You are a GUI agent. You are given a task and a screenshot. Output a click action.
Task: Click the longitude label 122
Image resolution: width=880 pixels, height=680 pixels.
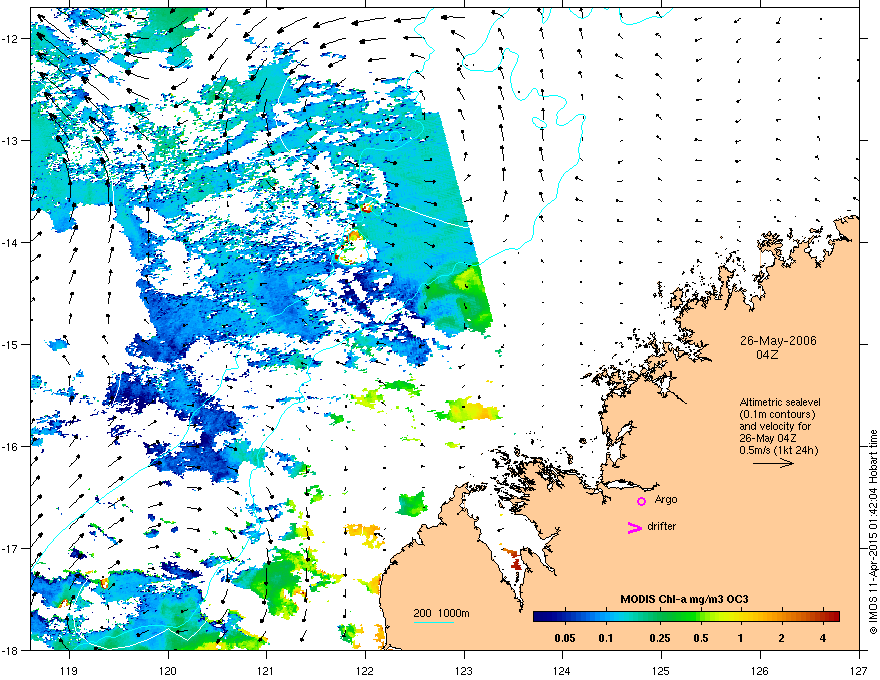click(x=365, y=670)
